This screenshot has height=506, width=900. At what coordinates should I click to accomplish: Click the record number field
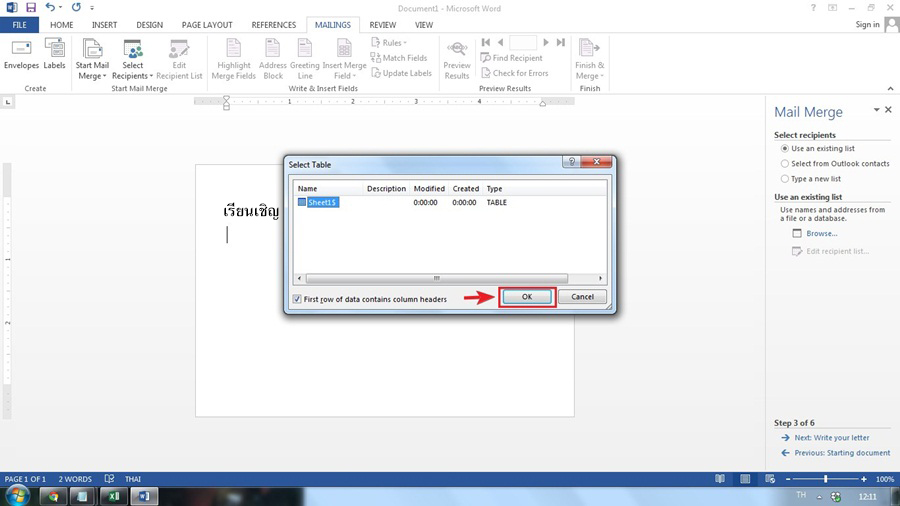[x=523, y=42]
